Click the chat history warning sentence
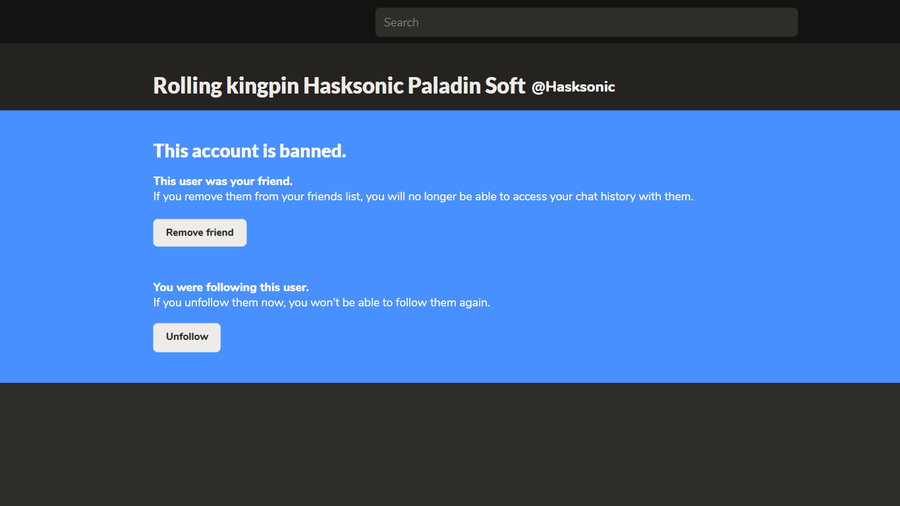Viewport: 900px width, 506px height. (x=423, y=197)
